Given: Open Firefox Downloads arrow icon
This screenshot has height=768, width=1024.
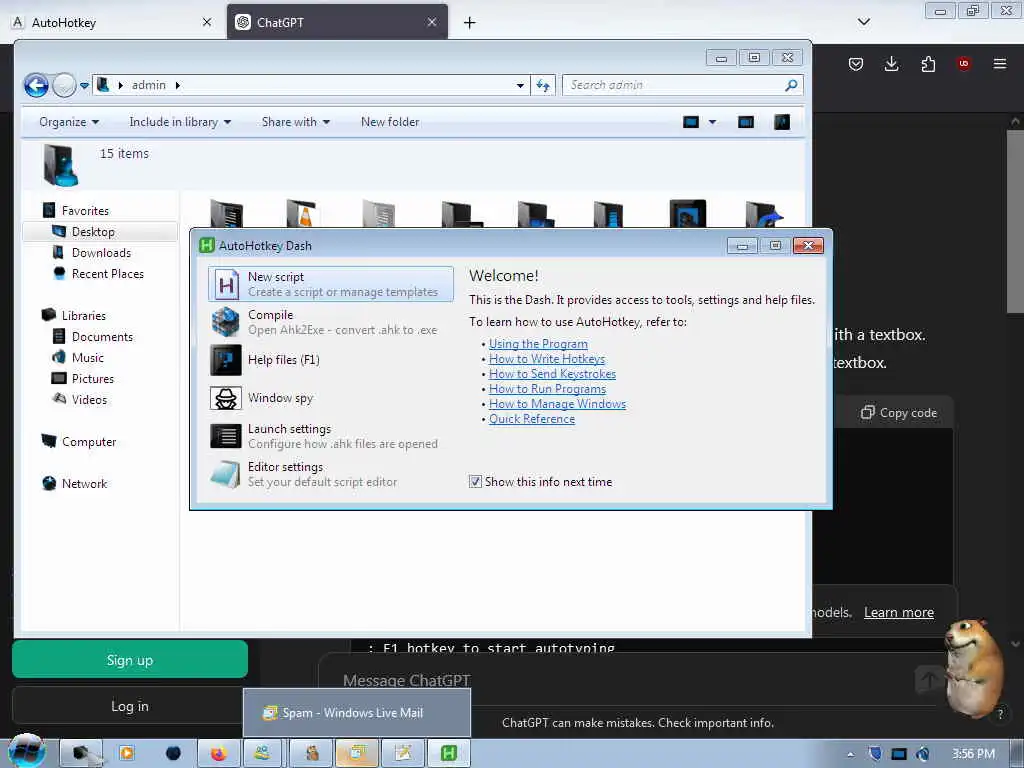Looking at the screenshot, I should [891, 63].
